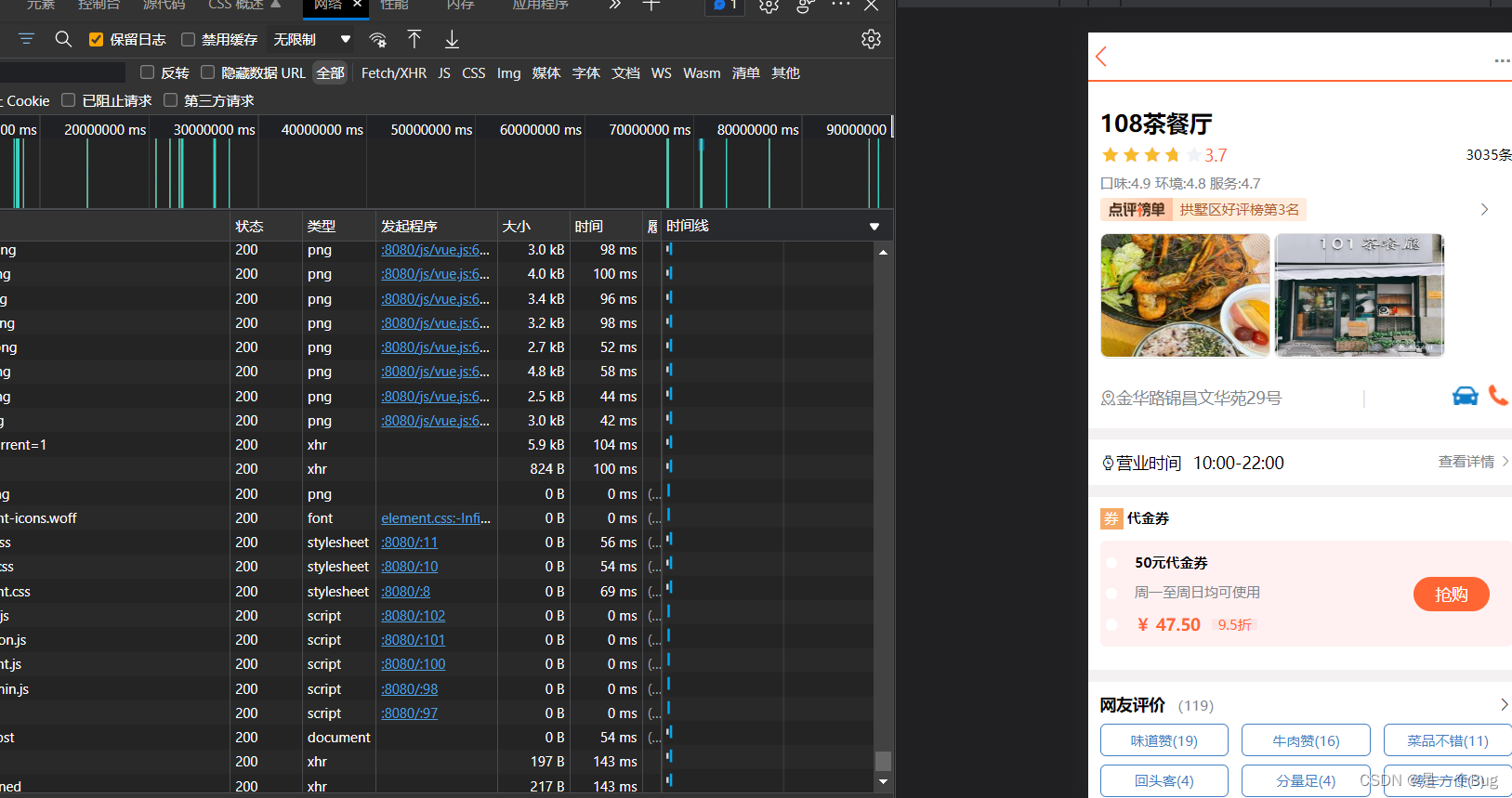Open the page's three-dot menu

[1503, 60]
